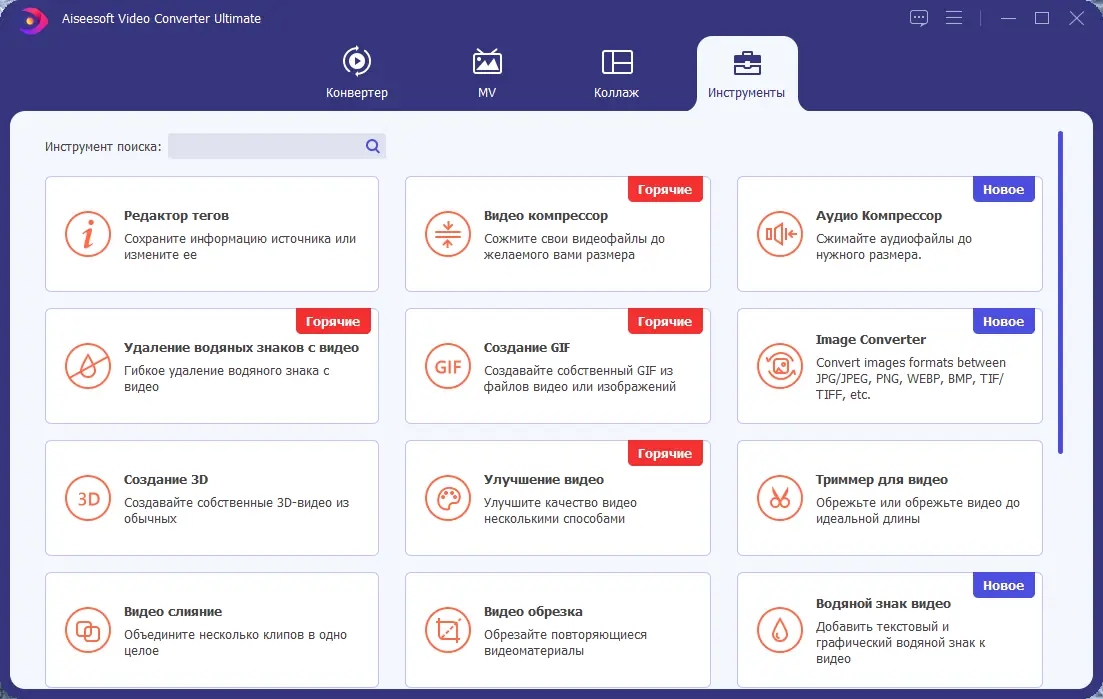Click description 'Convert images formats between JPG/JPEG'
This screenshot has height=699, width=1103.
[x=911, y=378]
